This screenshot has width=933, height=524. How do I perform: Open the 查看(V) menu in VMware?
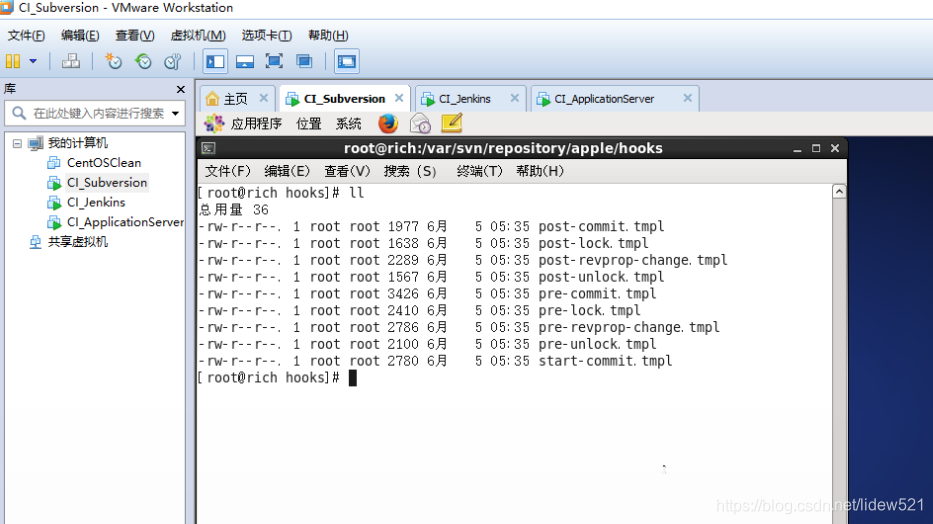(x=135, y=36)
